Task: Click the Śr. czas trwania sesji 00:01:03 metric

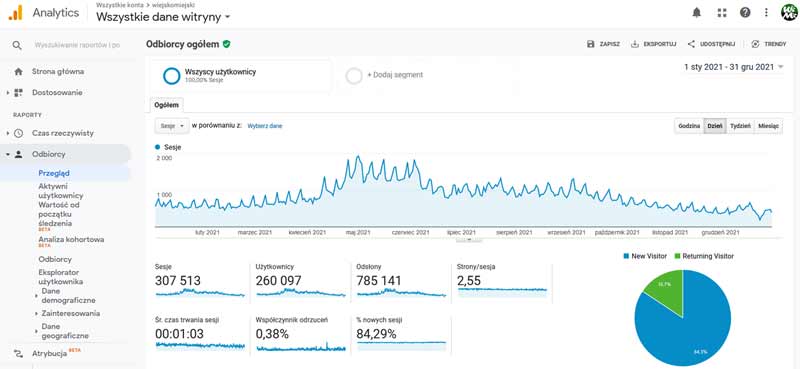Action: pos(199,334)
